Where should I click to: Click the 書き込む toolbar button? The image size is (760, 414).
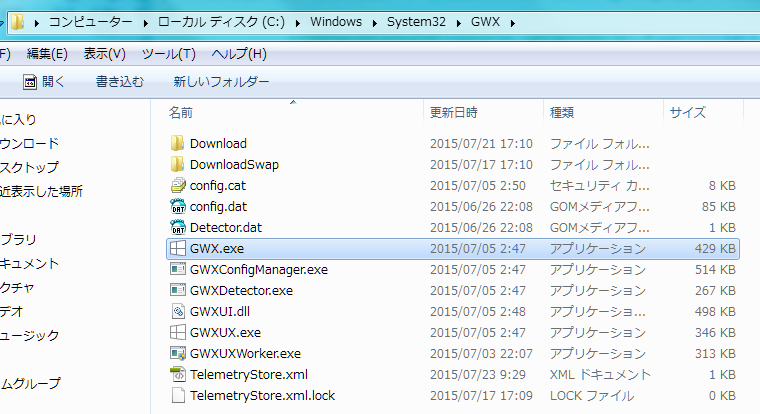point(120,82)
